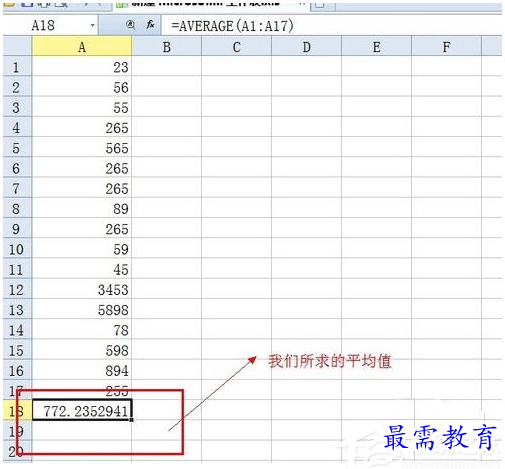
Task: Click the select-all corner box
Action: pos(17,46)
